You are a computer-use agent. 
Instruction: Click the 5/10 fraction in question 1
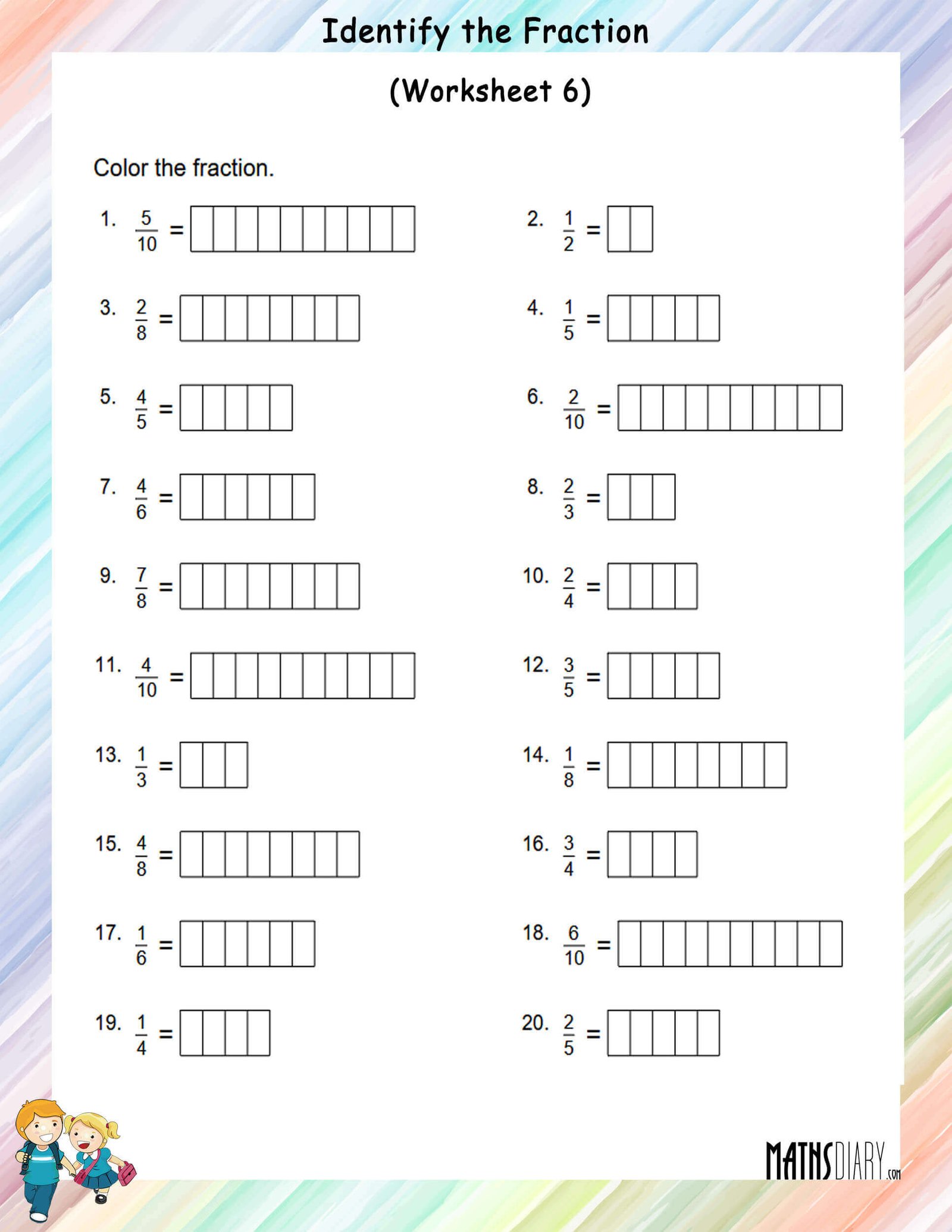(146, 230)
